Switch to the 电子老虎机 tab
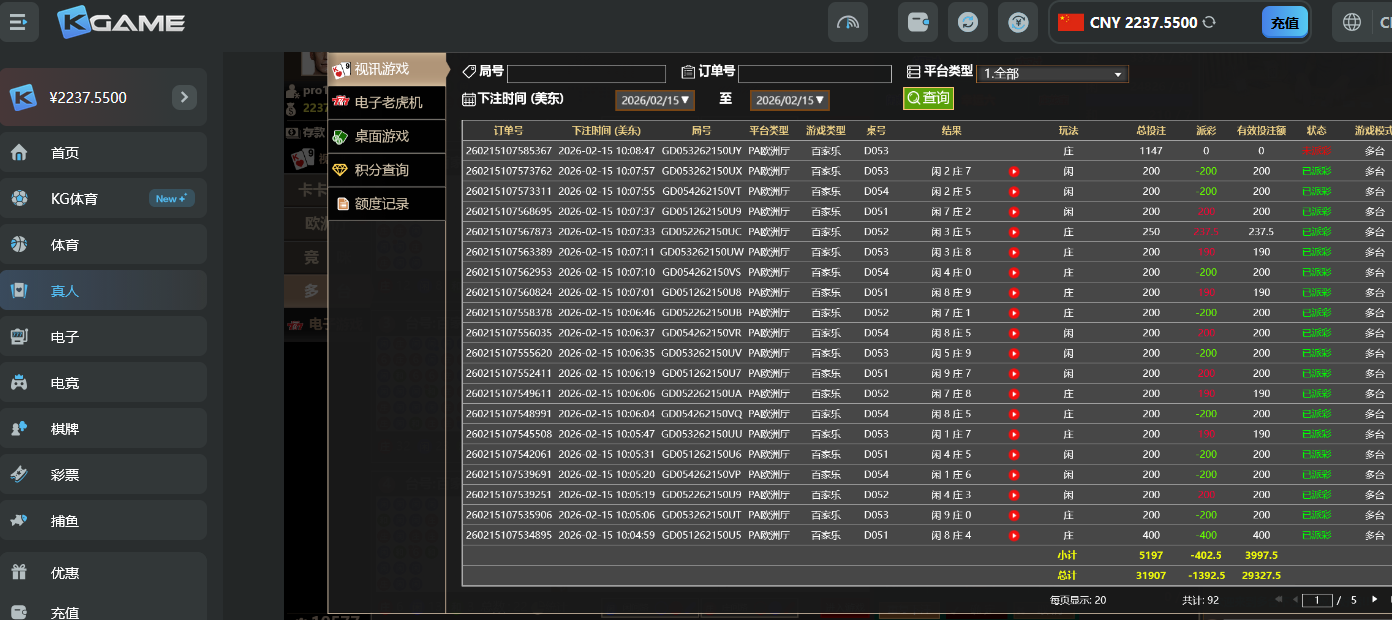1392x620 pixels. coord(387,102)
